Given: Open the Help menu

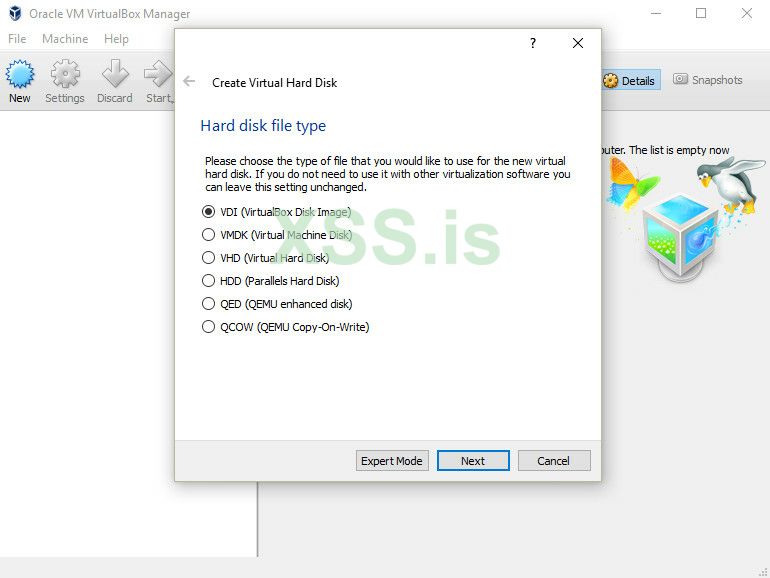Looking at the screenshot, I should coord(116,39).
